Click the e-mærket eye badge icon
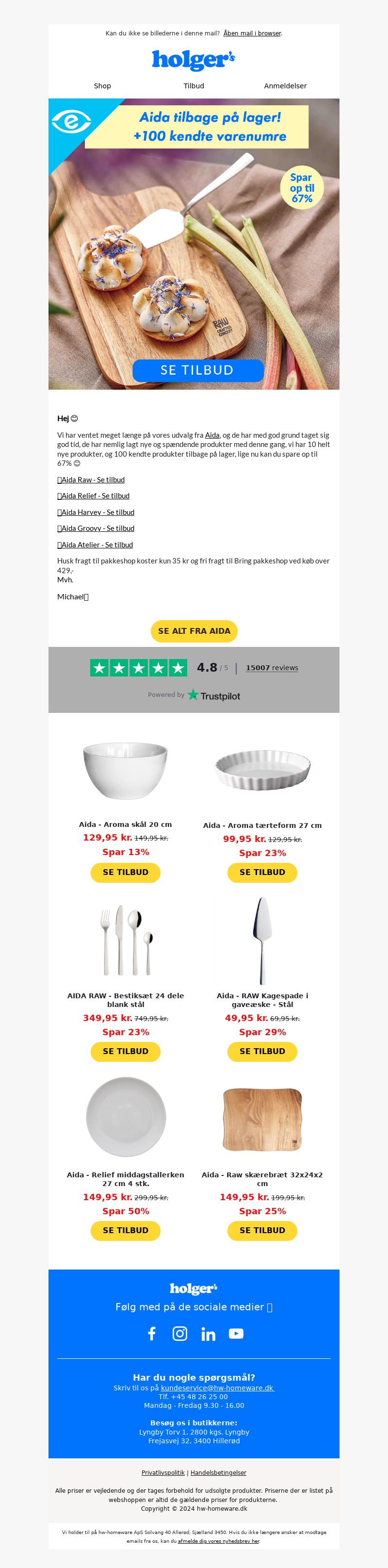The width and height of the screenshot is (388, 1568). click(71, 121)
